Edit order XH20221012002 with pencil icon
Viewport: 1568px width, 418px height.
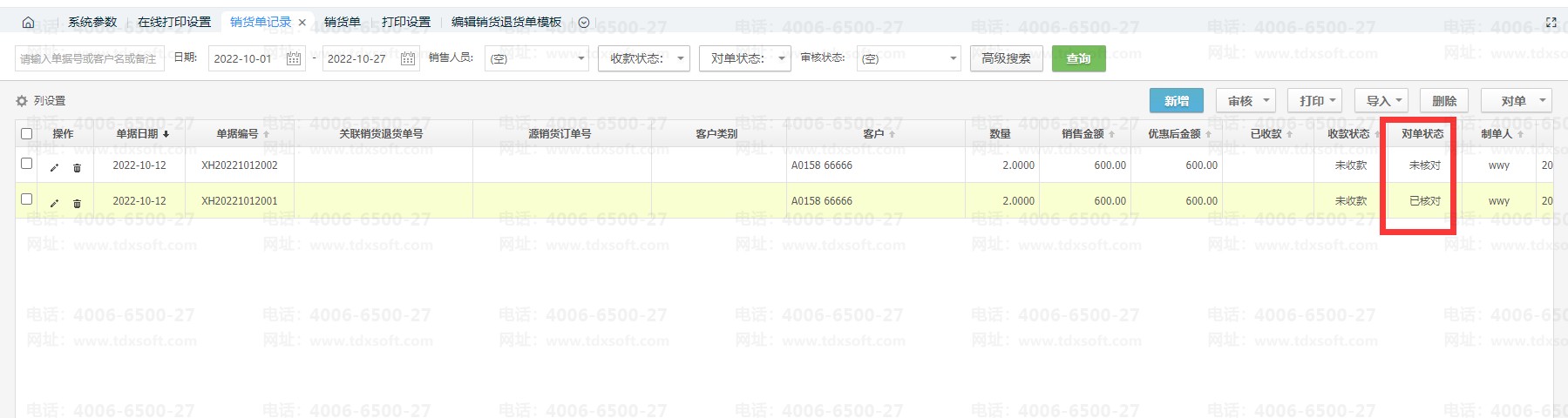pyautogui.click(x=54, y=167)
